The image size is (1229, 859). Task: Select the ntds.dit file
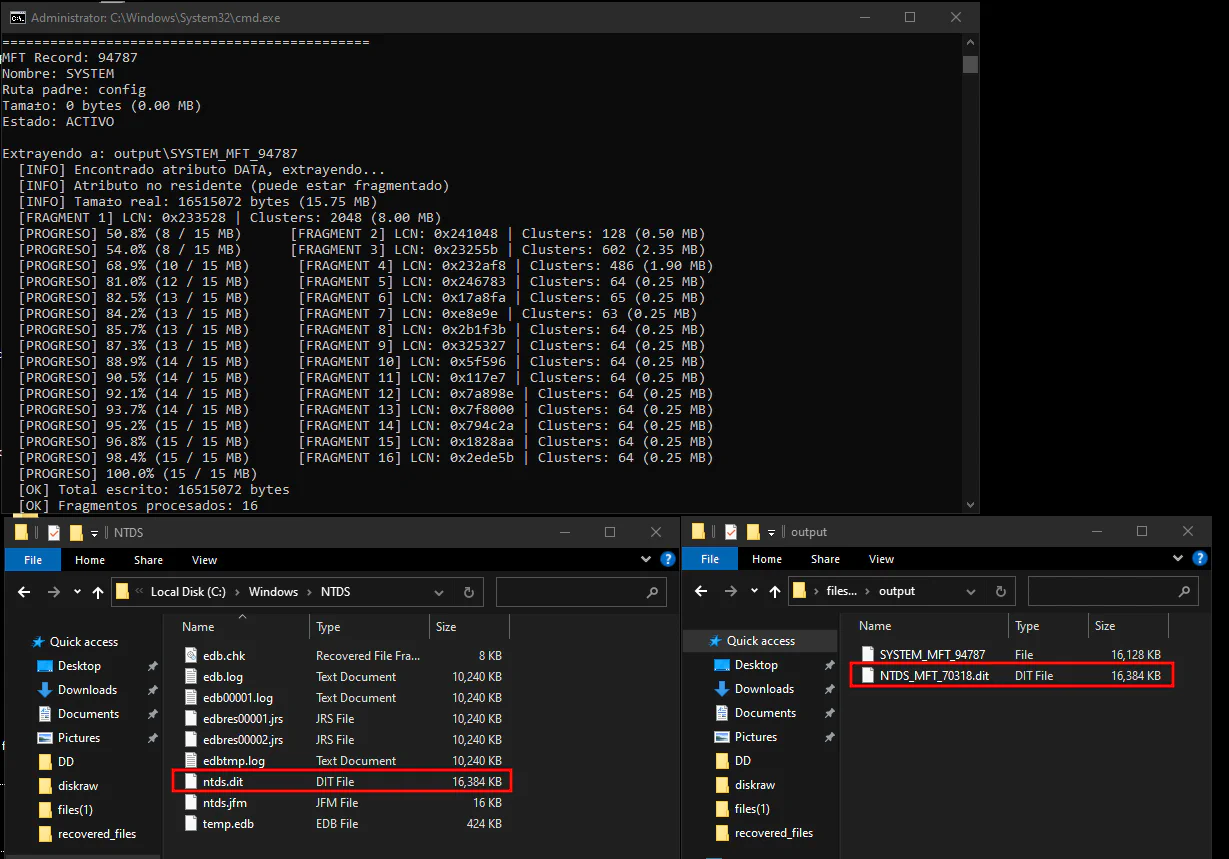click(x=222, y=782)
